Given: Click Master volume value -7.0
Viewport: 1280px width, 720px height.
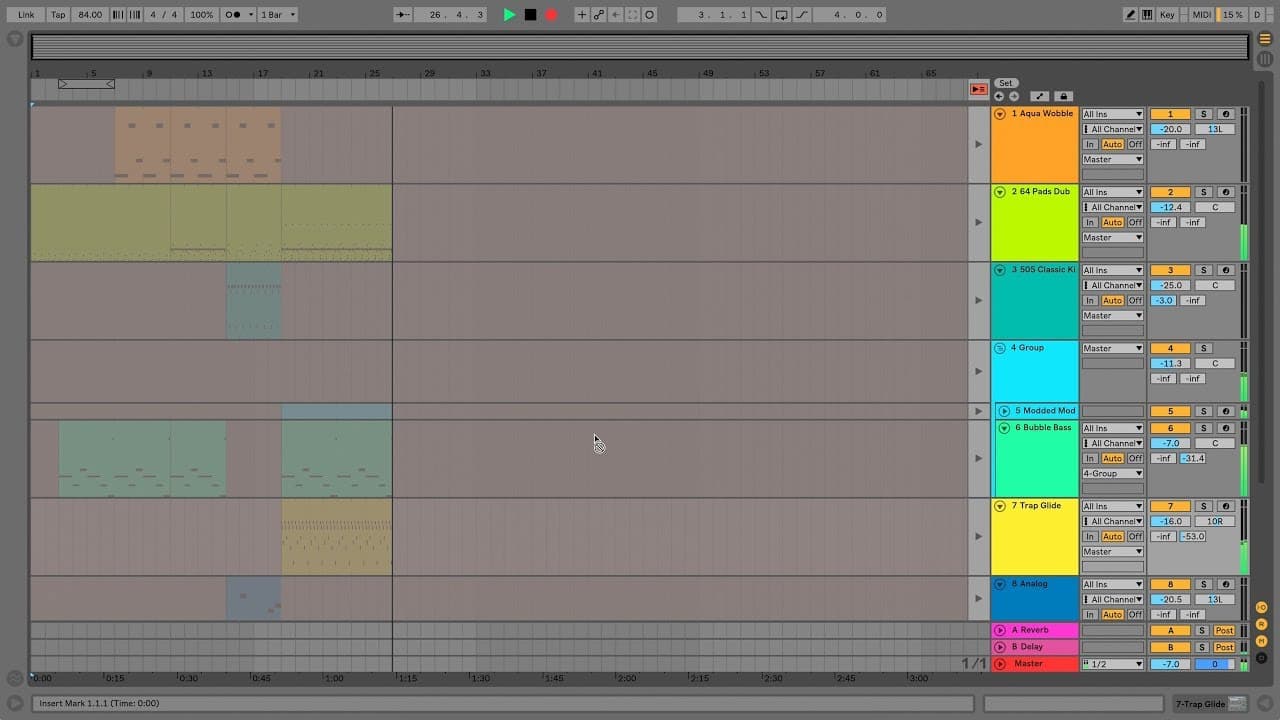Looking at the screenshot, I should [1170, 664].
